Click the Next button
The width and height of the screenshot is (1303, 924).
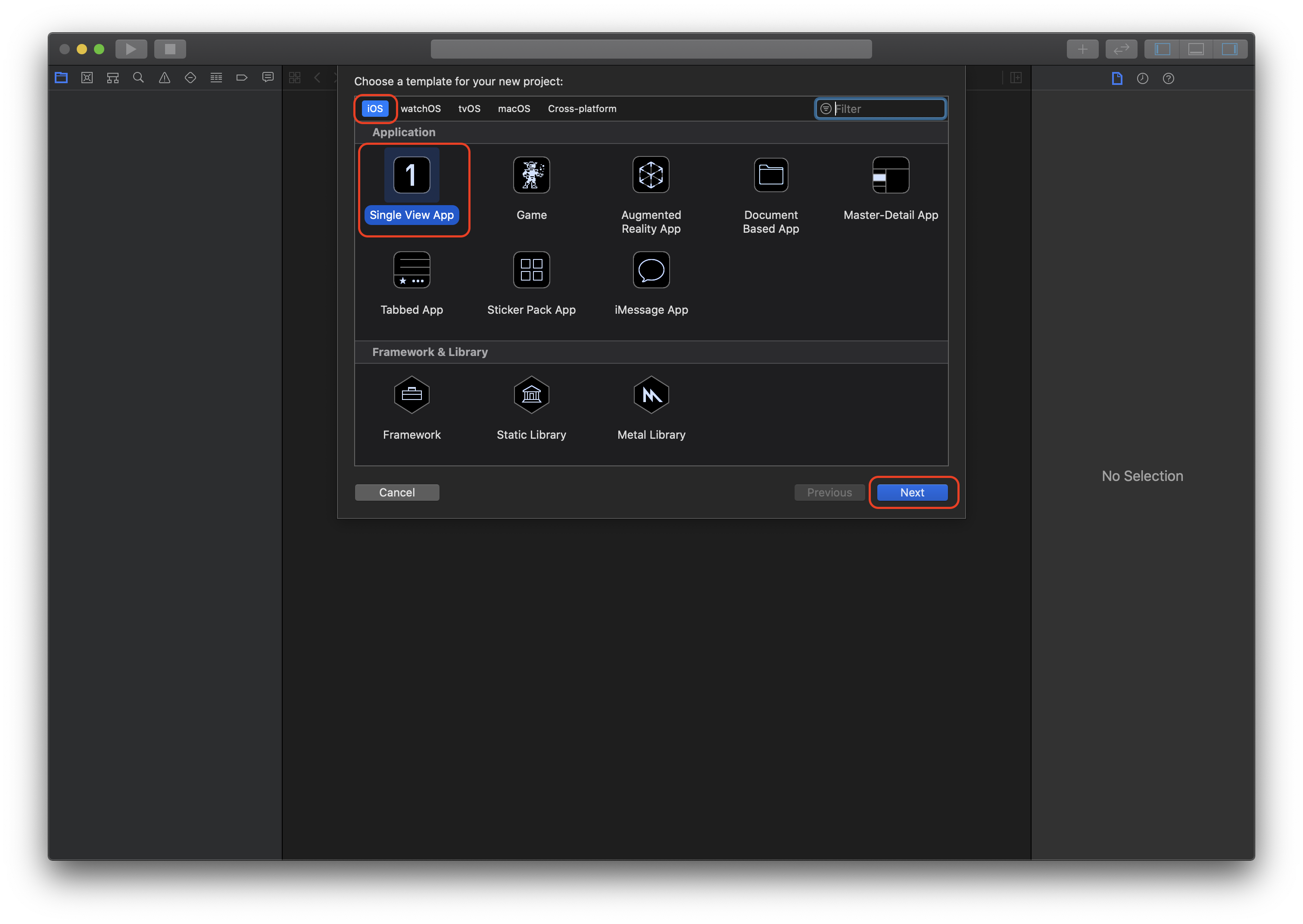(912, 493)
